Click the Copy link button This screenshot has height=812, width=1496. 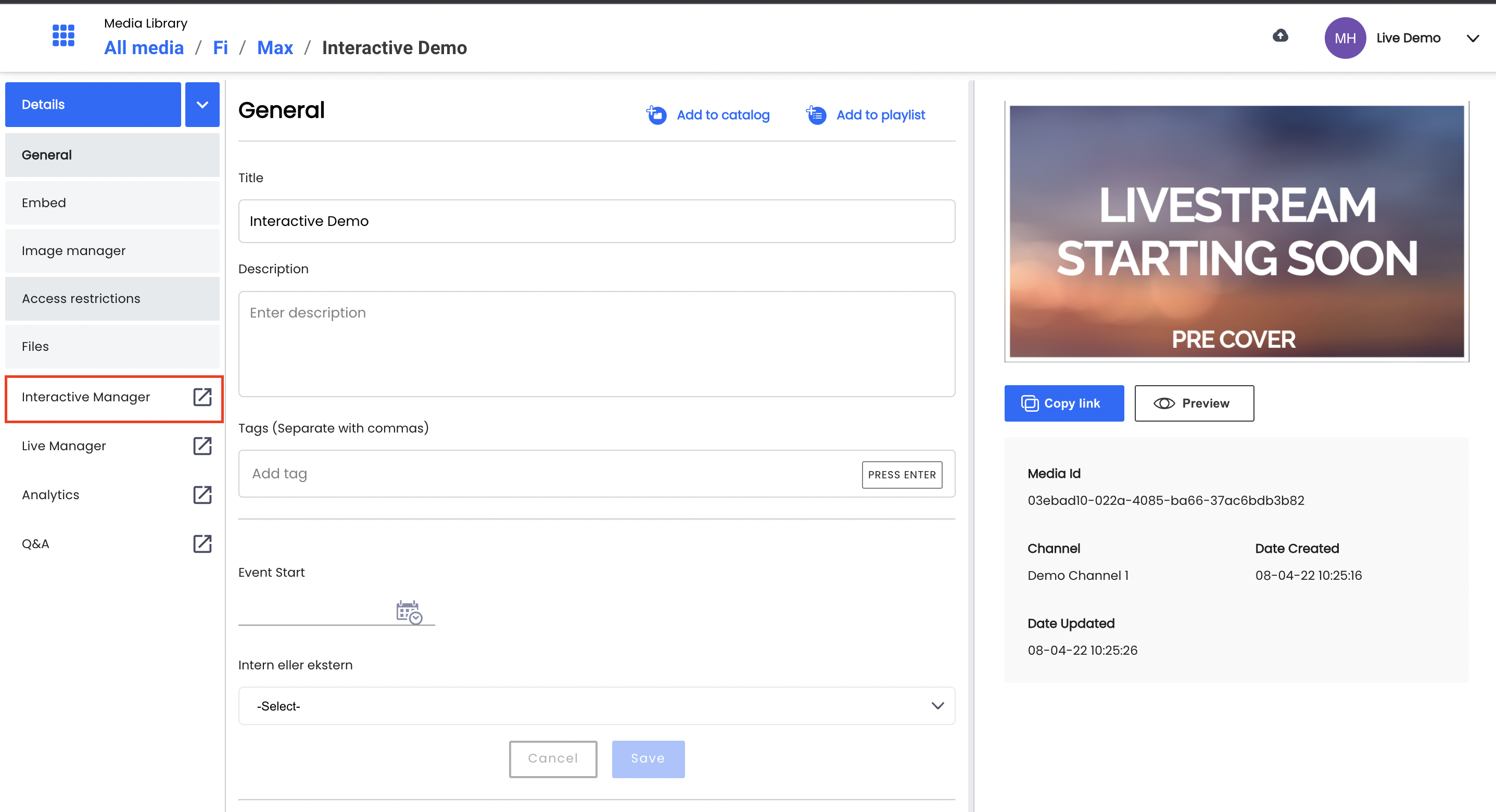(1064, 403)
